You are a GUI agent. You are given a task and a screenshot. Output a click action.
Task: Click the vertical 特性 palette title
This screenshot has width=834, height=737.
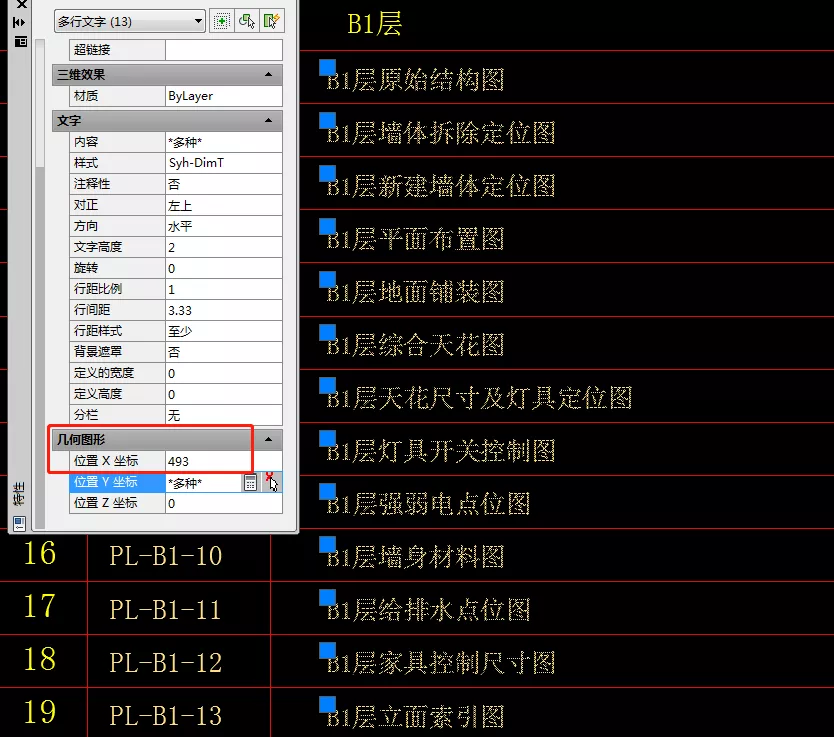[20, 494]
